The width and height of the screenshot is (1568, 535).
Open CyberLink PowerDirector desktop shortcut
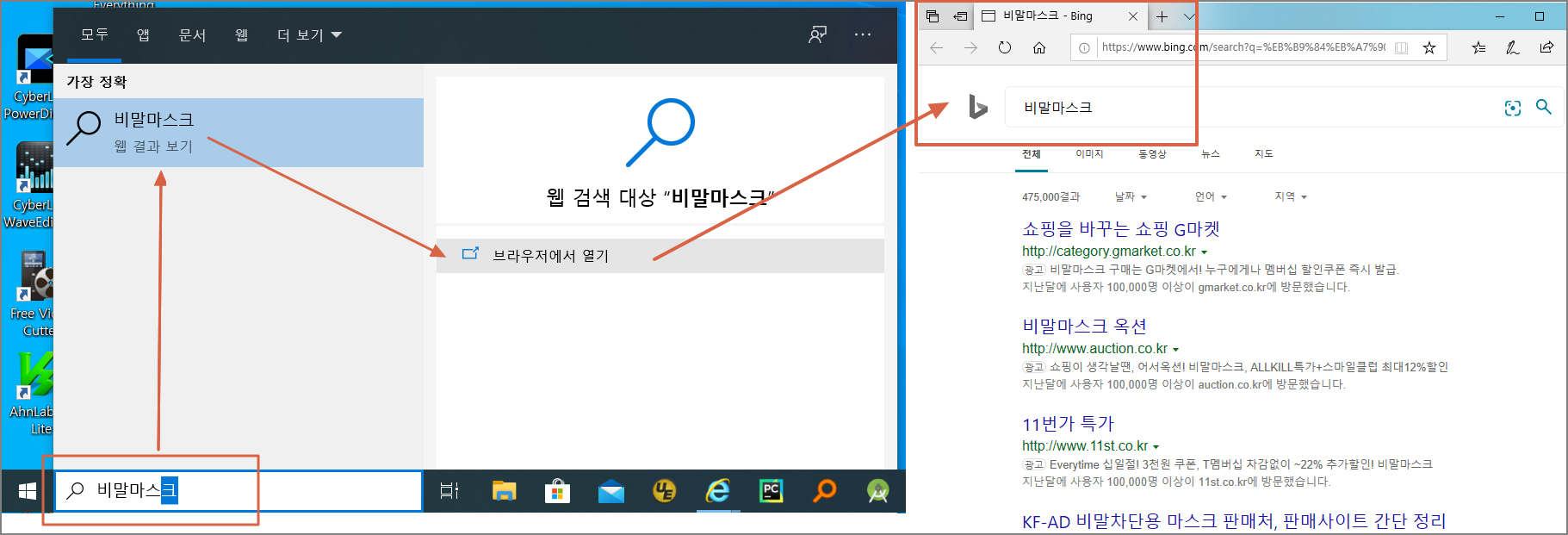coord(30,78)
